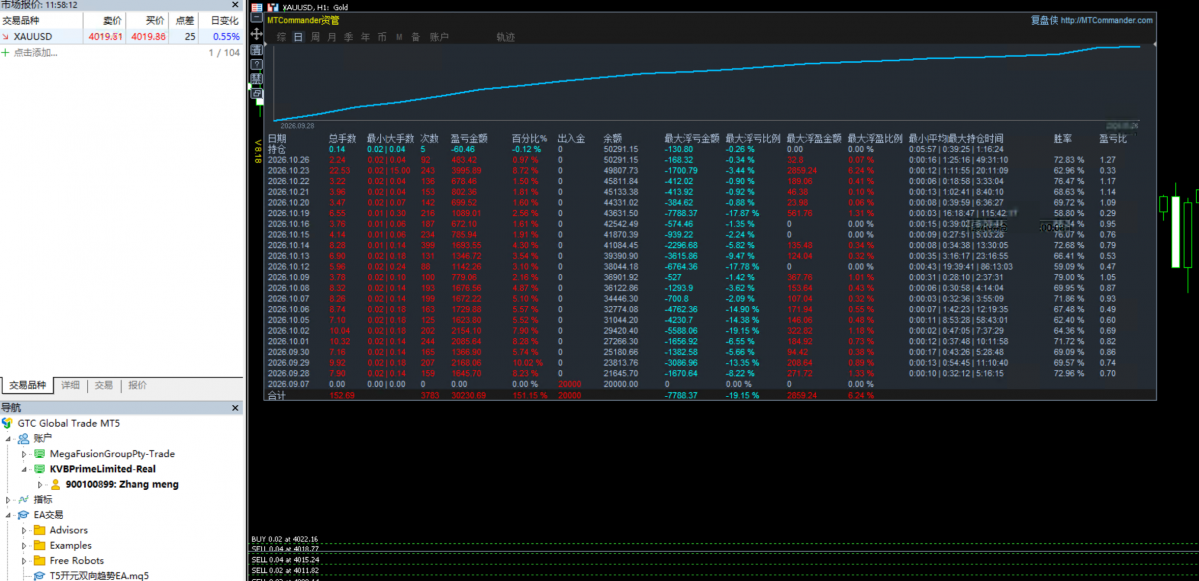The width and height of the screenshot is (1199, 581).
Task: Select the 交易品种 tab in Market Watch
Action: pos(28,385)
